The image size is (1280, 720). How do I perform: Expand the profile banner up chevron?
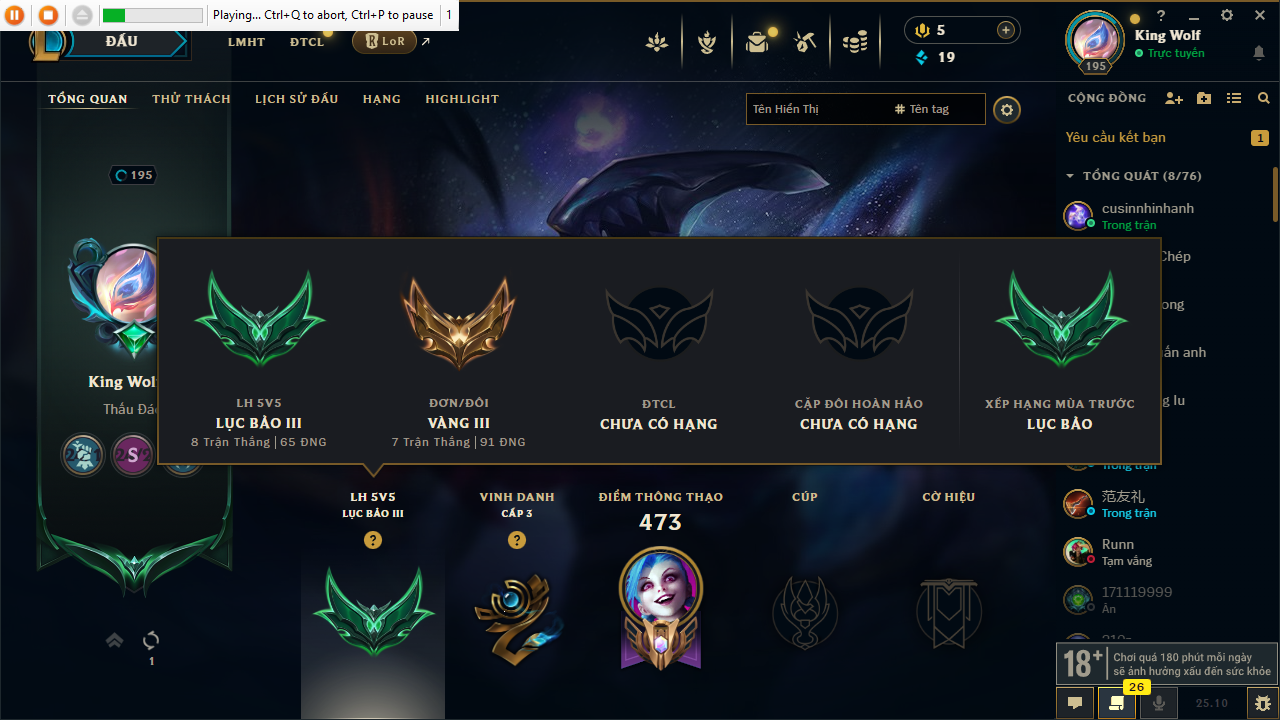[x=114, y=640]
